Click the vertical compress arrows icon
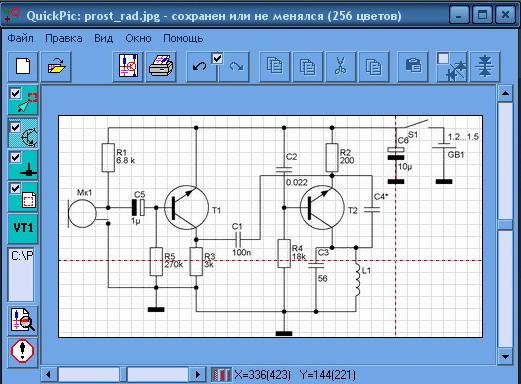 (x=485, y=66)
